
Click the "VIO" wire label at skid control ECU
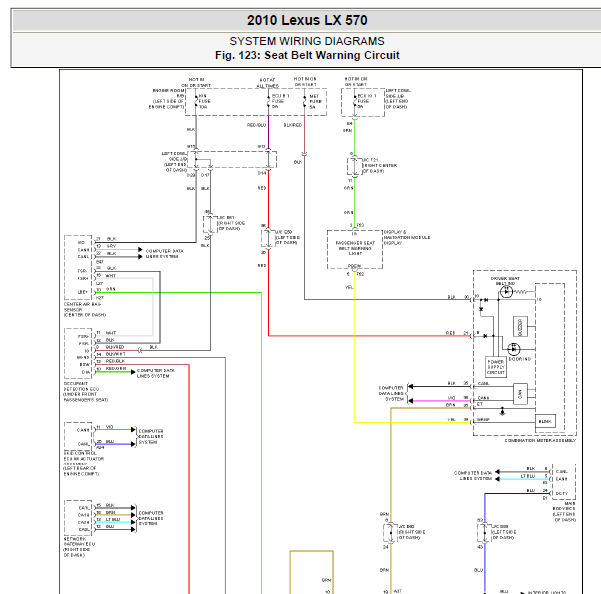(x=109, y=427)
